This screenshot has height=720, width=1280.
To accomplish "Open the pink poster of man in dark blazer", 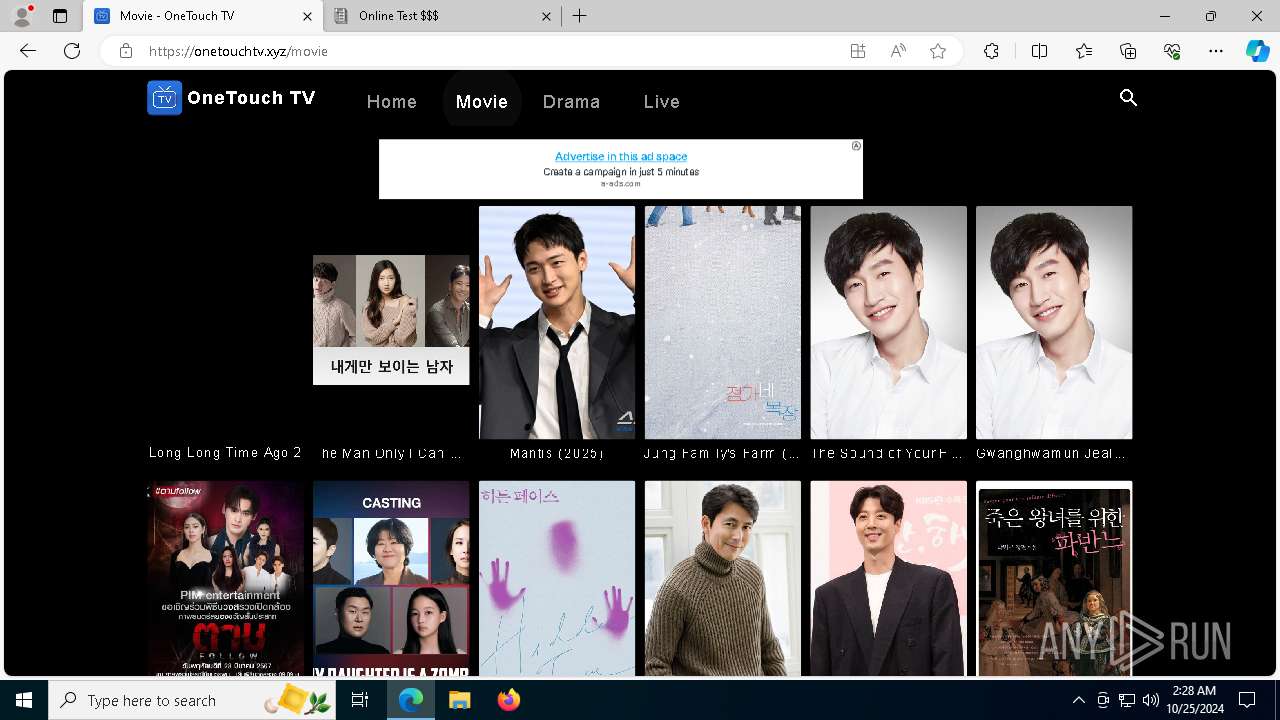I will (x=889, y=579).
